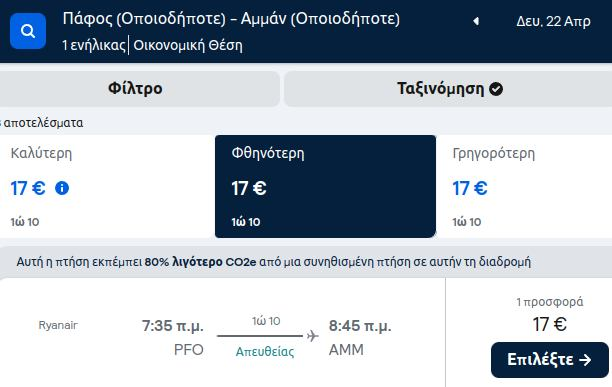Click Οικονομική Θέση cabin class
Screen dimensions: 612x387
(188, 45)
